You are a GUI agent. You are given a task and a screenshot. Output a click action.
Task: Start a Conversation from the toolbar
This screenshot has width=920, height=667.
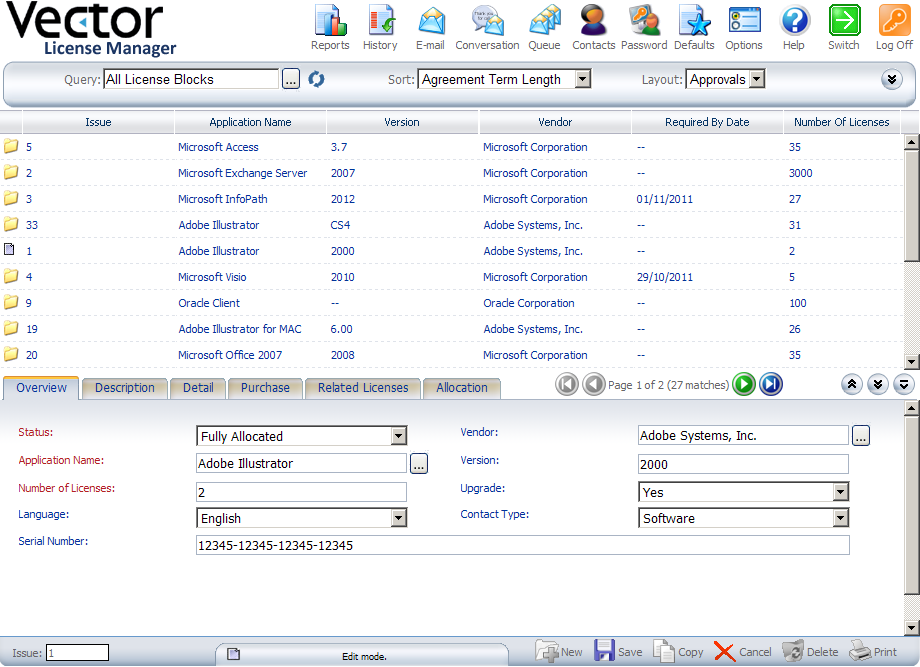click(487, 27)
